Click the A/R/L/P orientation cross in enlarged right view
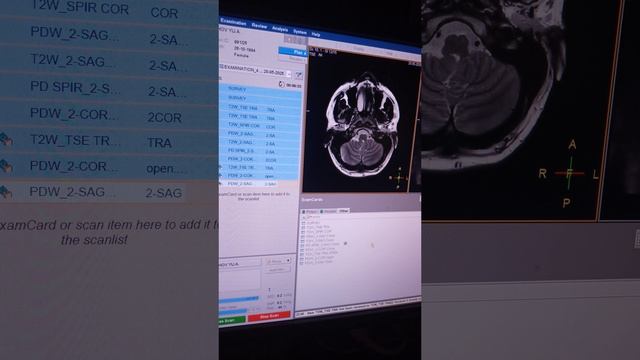Viewport: 640px width, 360px height. (569, 173)
